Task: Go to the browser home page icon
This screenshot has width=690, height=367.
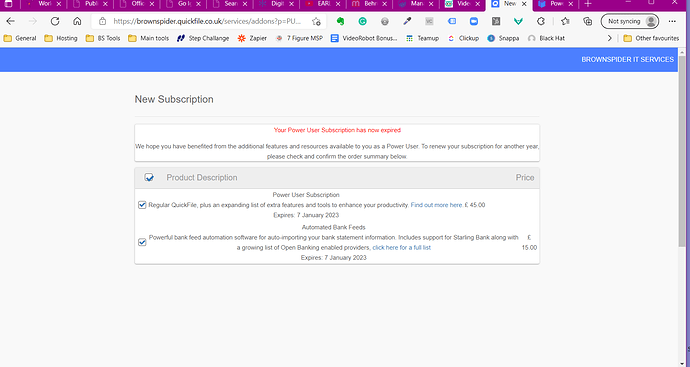Action: point(77,21)
